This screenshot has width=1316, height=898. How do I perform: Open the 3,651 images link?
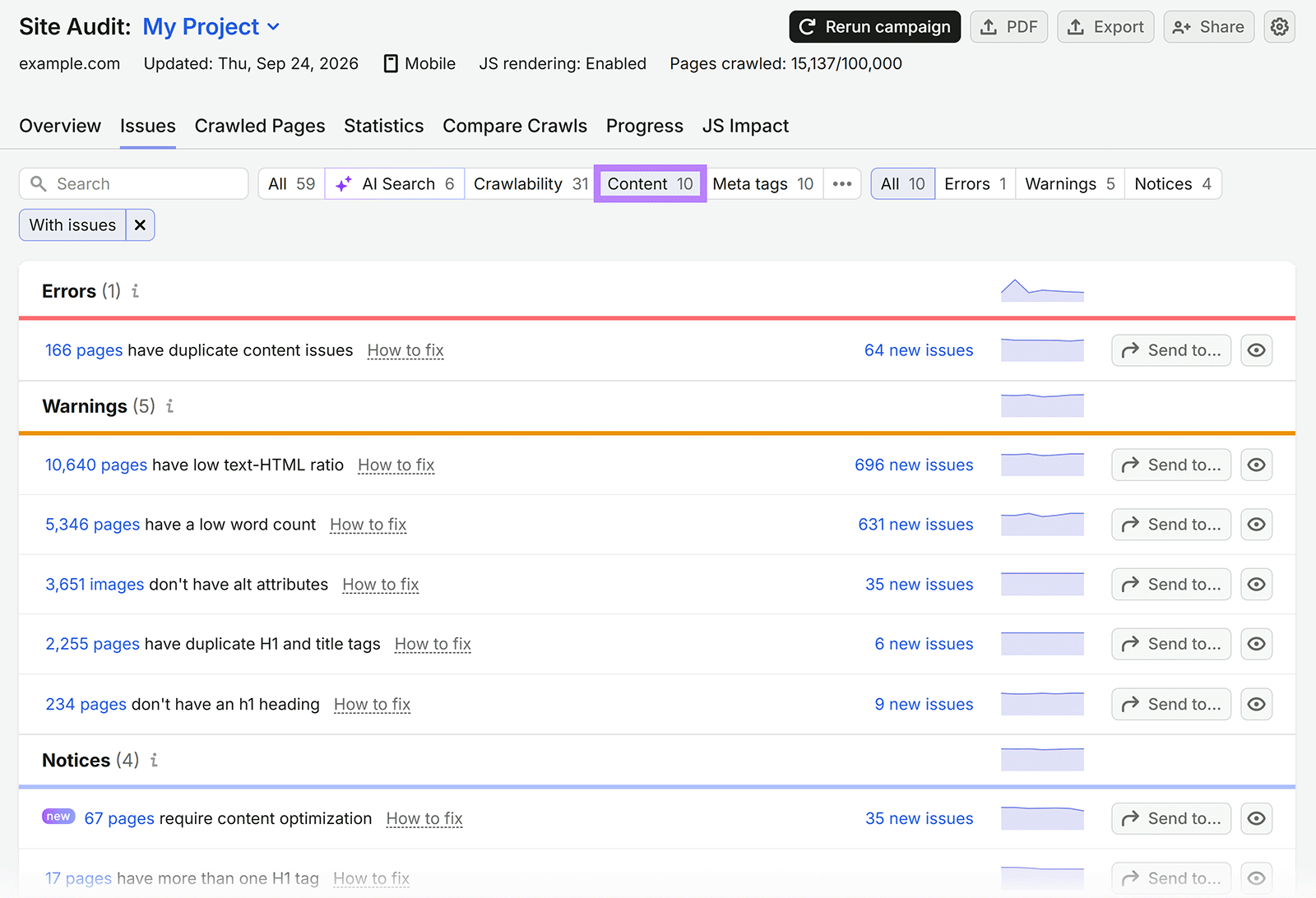95,585
